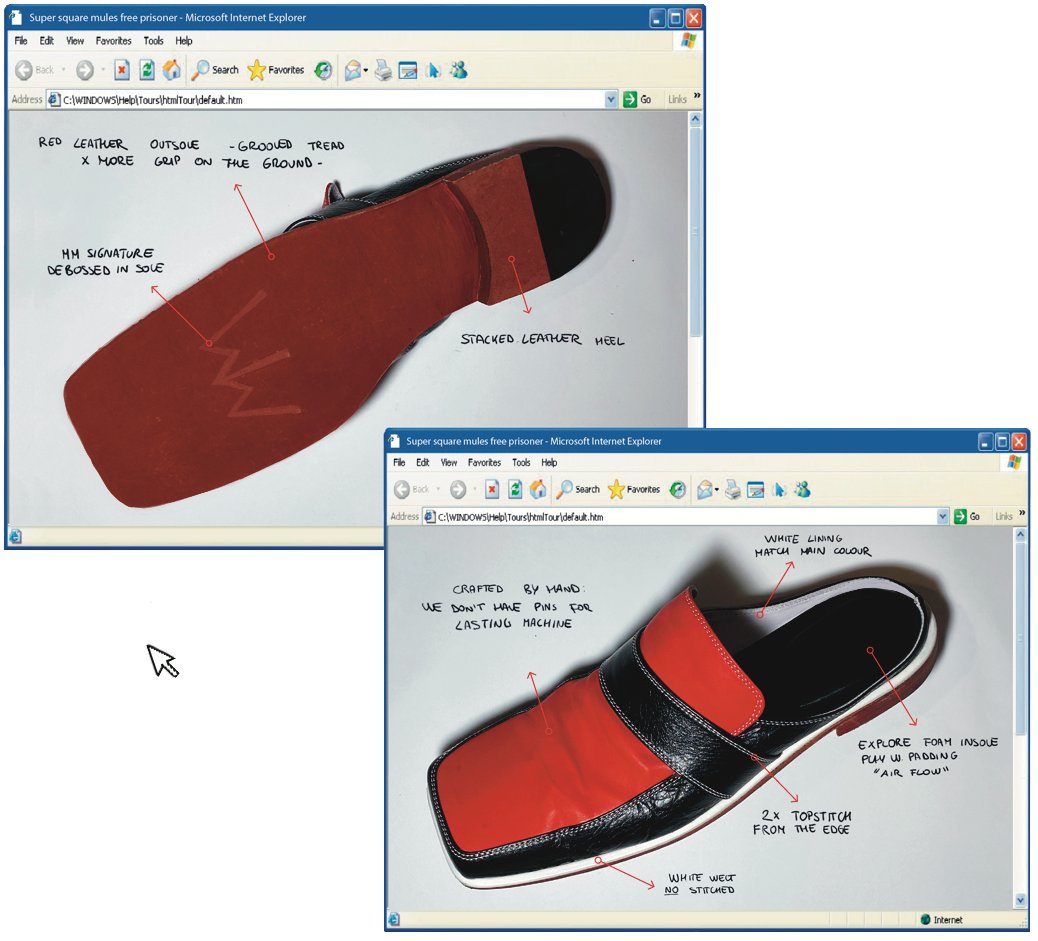Open History icon in upper window toolbar

click(x=323, y=70)
